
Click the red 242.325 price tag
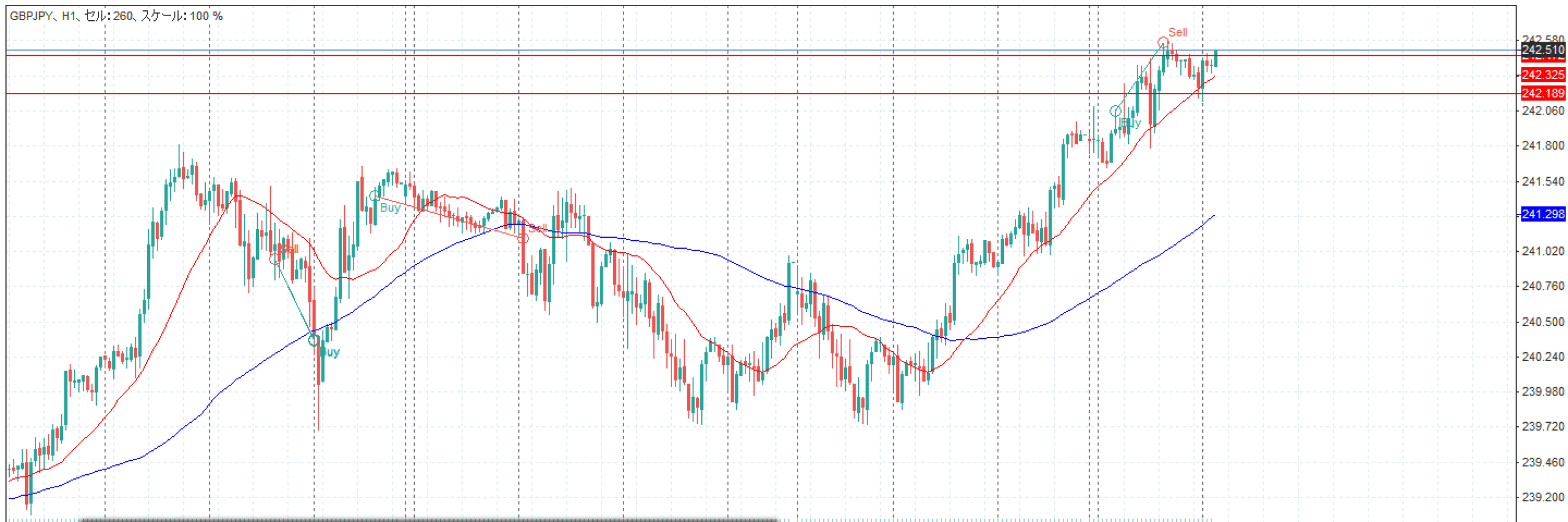(1542, 75)
